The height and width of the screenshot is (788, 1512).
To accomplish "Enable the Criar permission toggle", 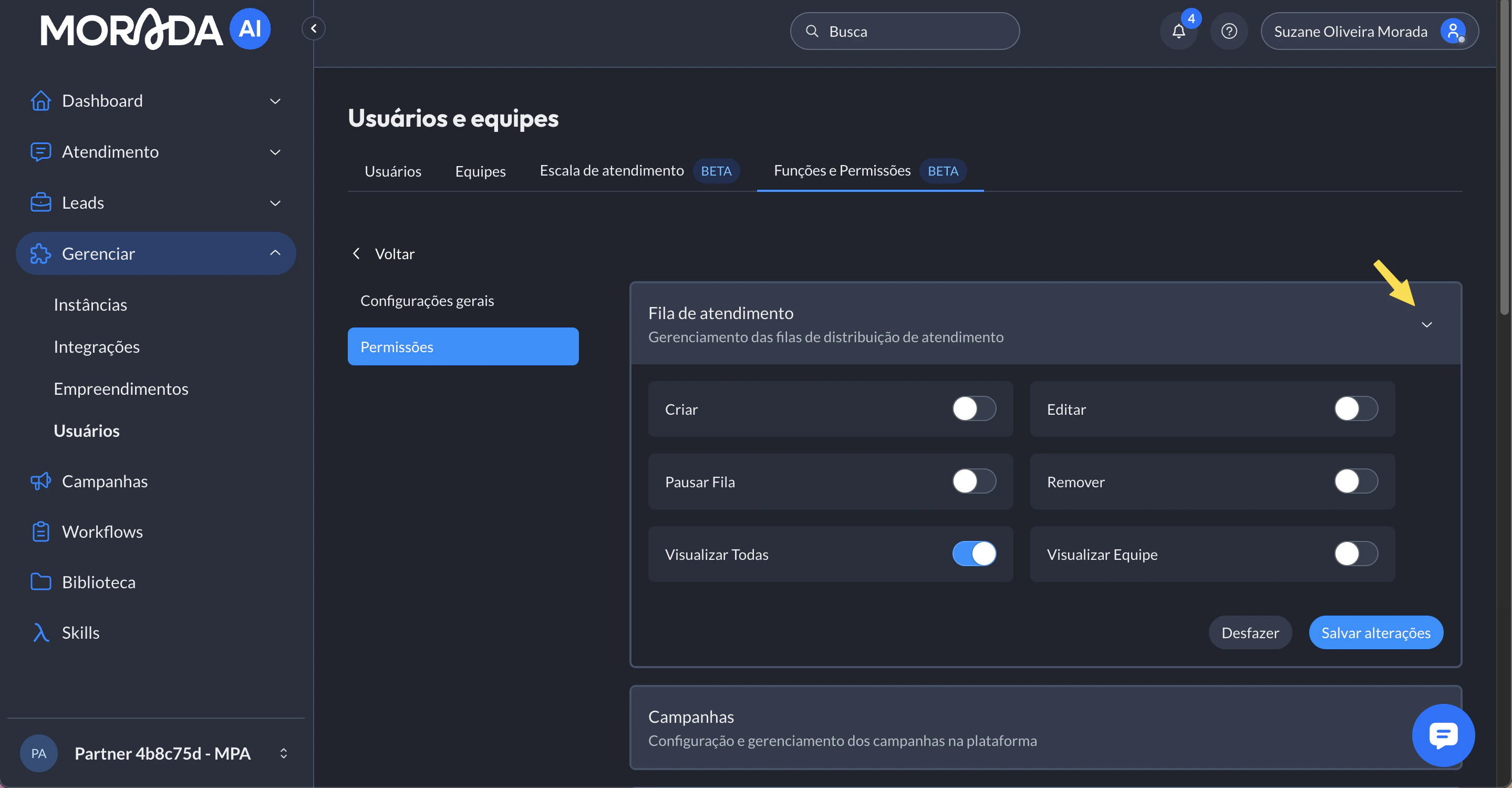I will [x=974, y=410].
